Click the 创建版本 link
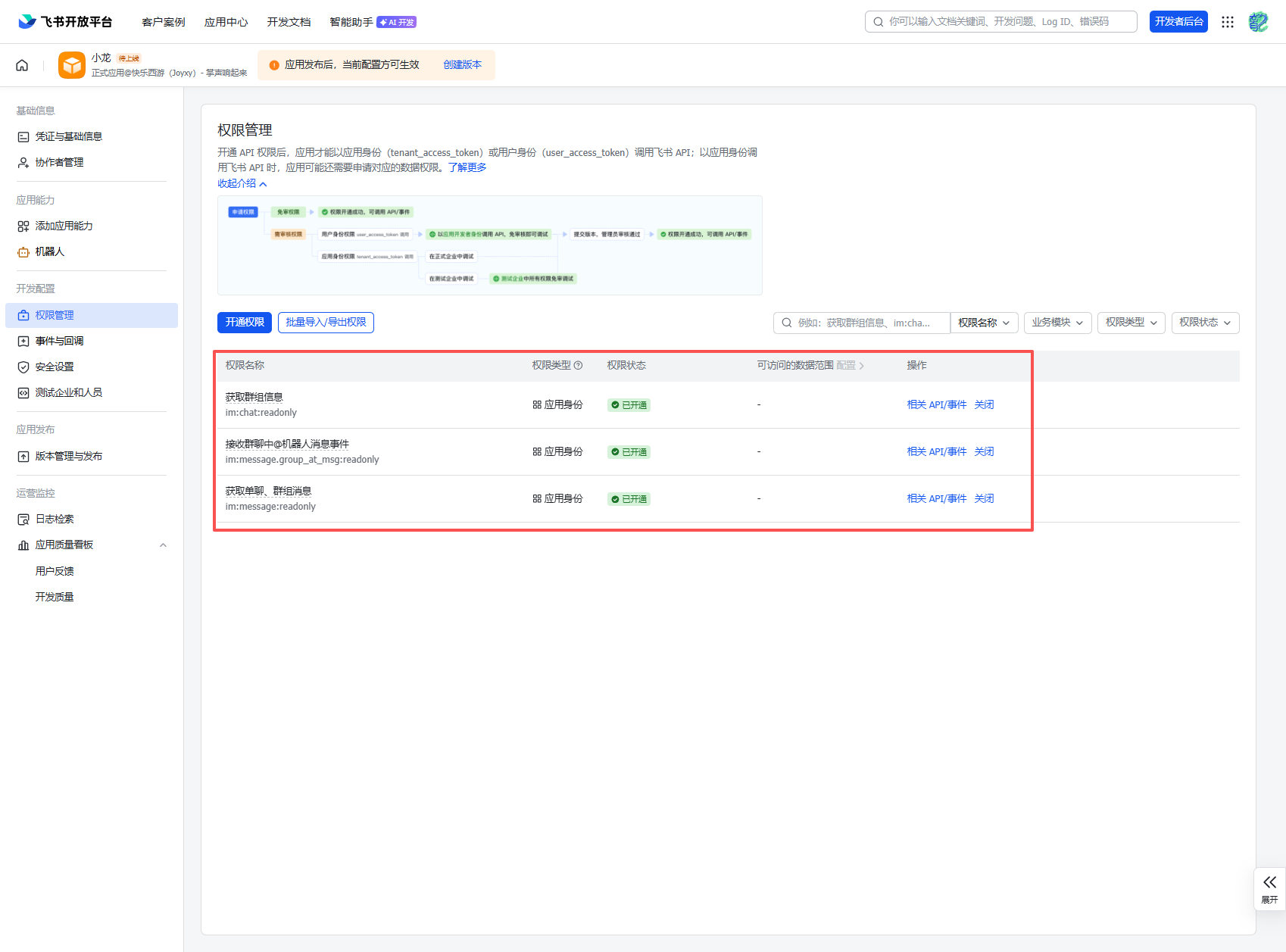Viewport: 1286px width, 952px height. point(462,65)
